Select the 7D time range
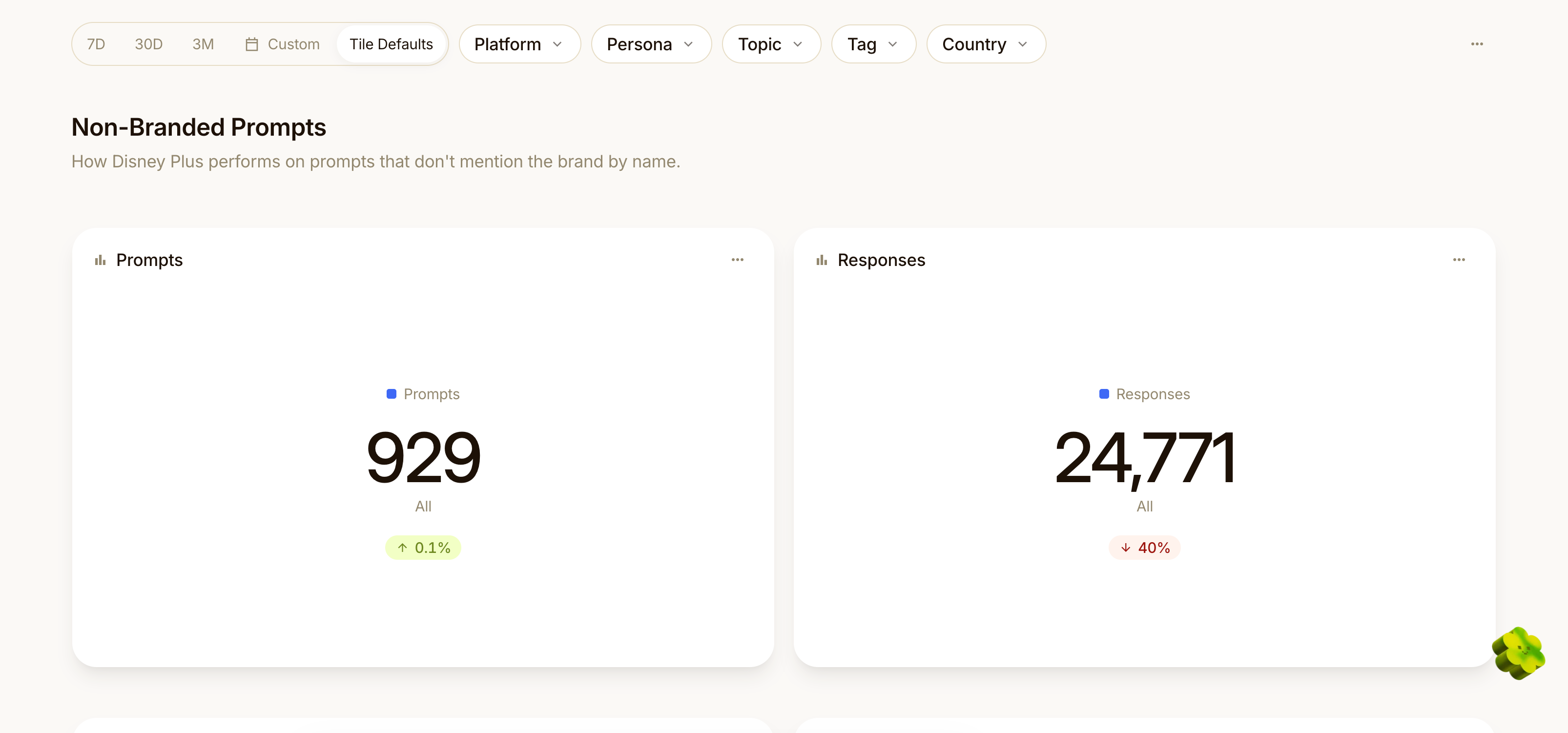Image resolution: width=1568 pixels, height=733 pixels. [96, 44]
